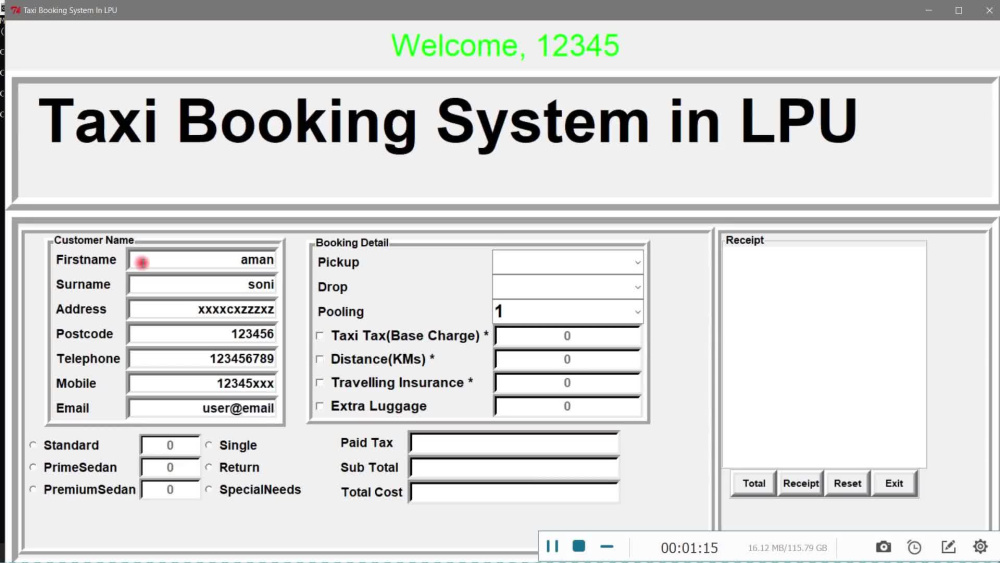Focus the Surname input field
The image size is (1000, 563).
coord(203,284)
